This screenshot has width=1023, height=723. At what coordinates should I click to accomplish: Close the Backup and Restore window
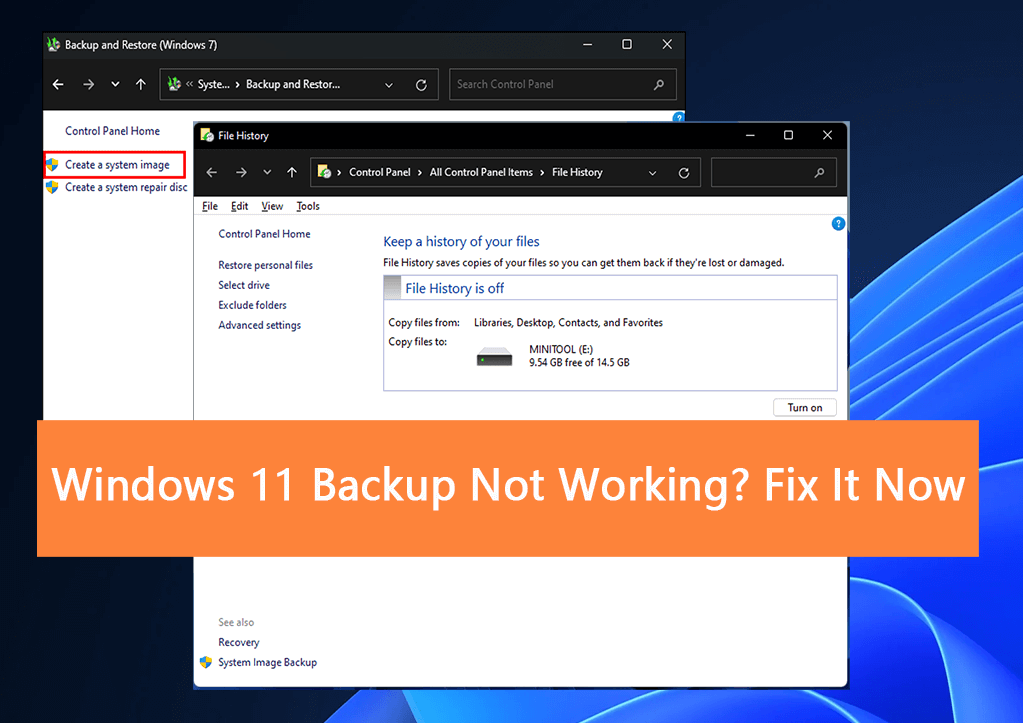click(x=667, y=44)
